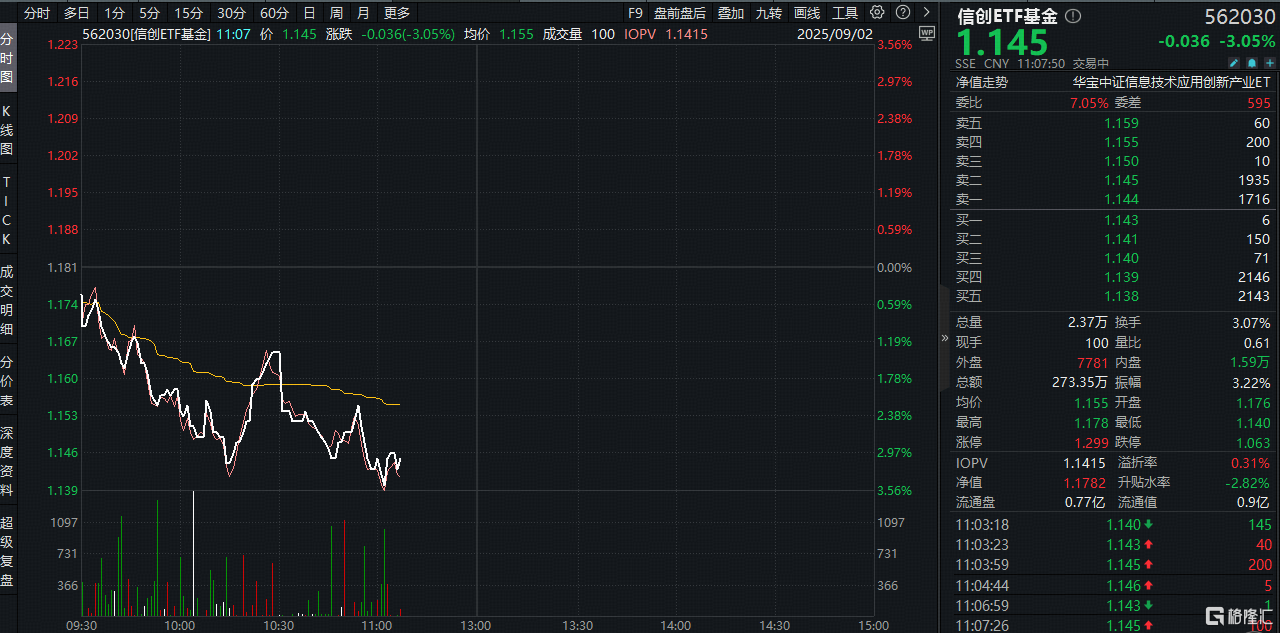Click the chart header title 562030[信创ETF基金]
The height and width of the screenshot is (633, 1280).
coord(147,33)
